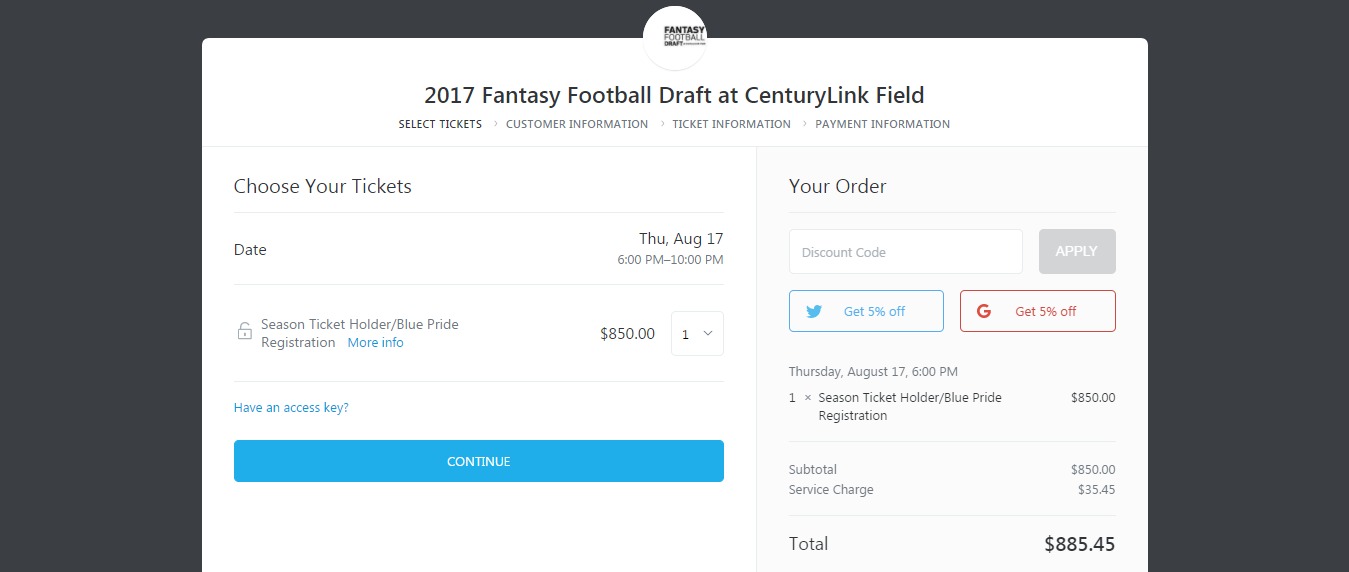Click the Your Order heading

[x=837, y=186]
